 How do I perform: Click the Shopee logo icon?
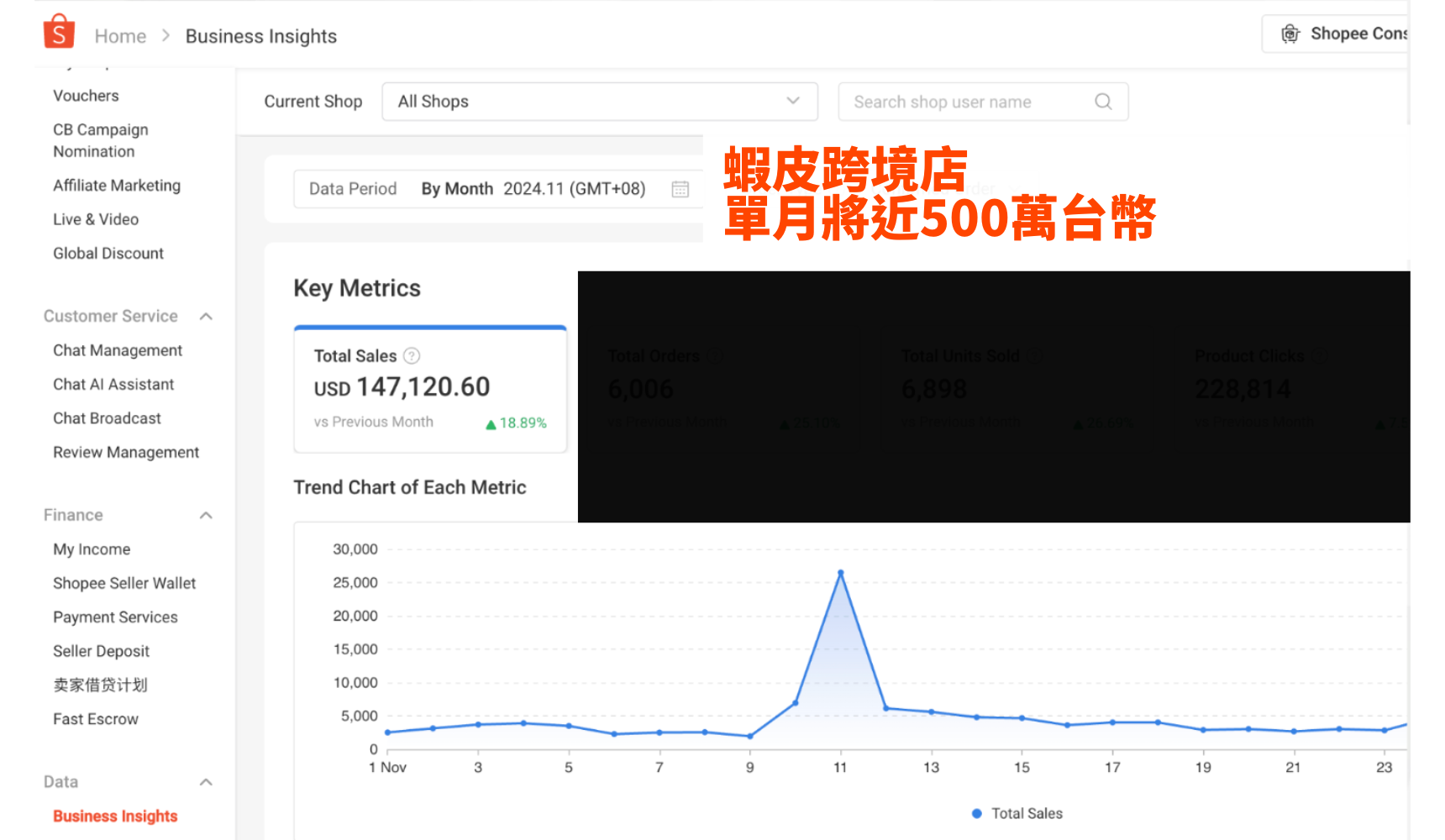[x=59, y=33]
